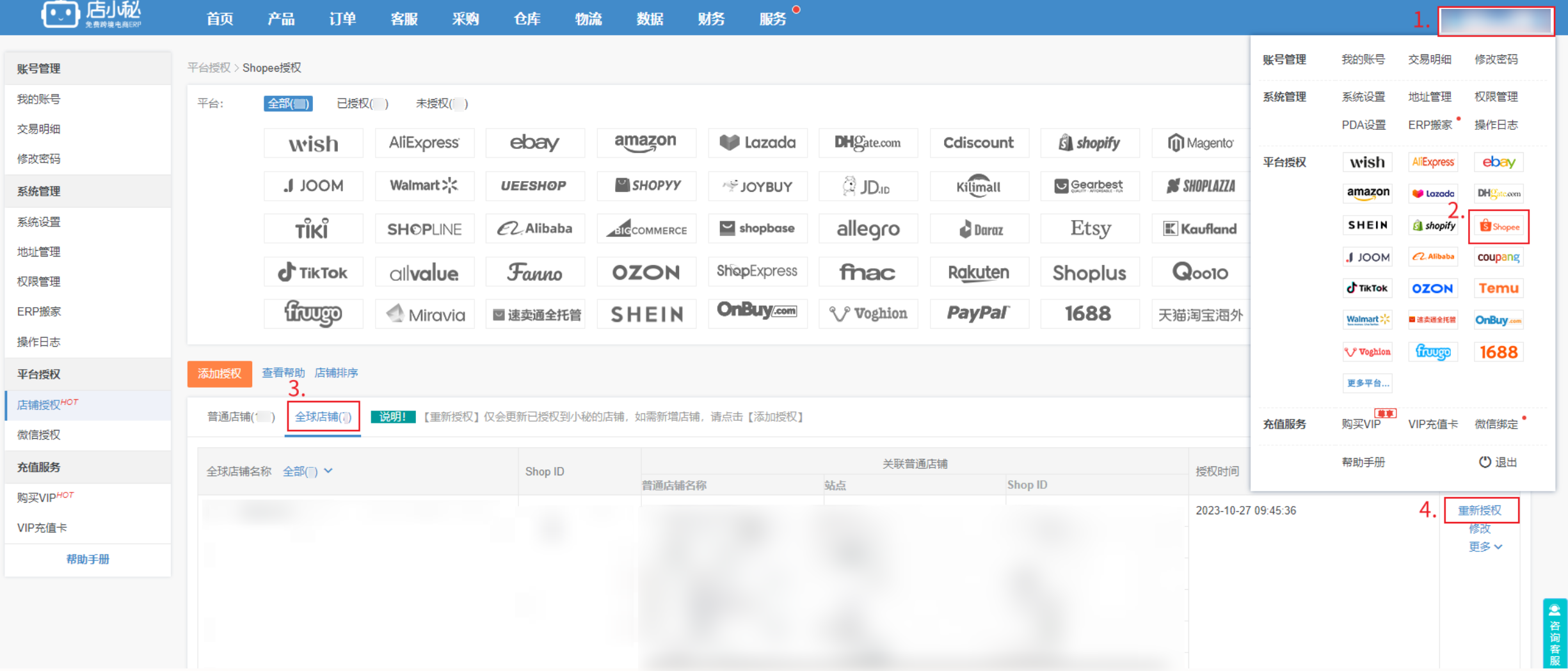Select the Lazada tile in main grid

pos(757,143)
